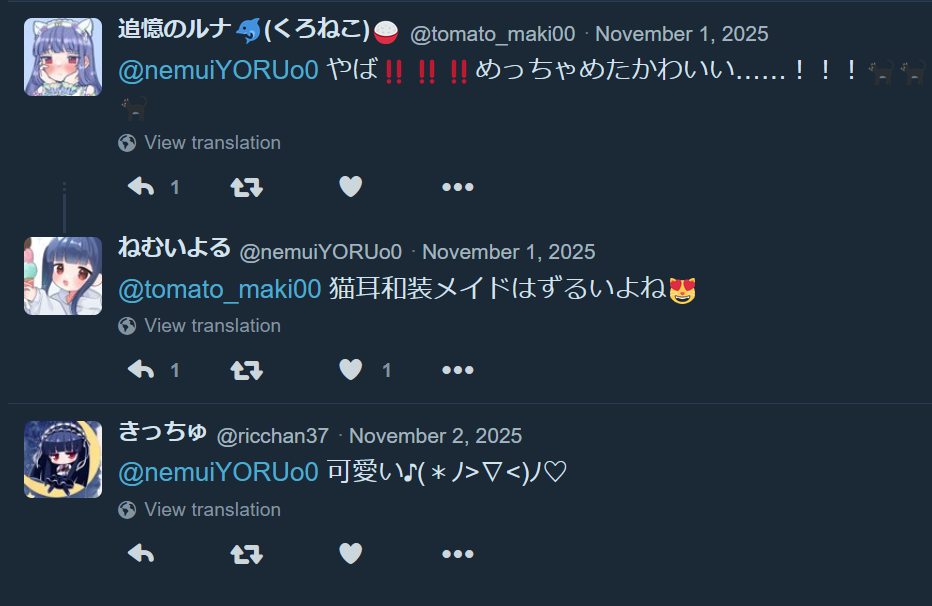Open more options on きっちゅ's tweet

point(458,554)
